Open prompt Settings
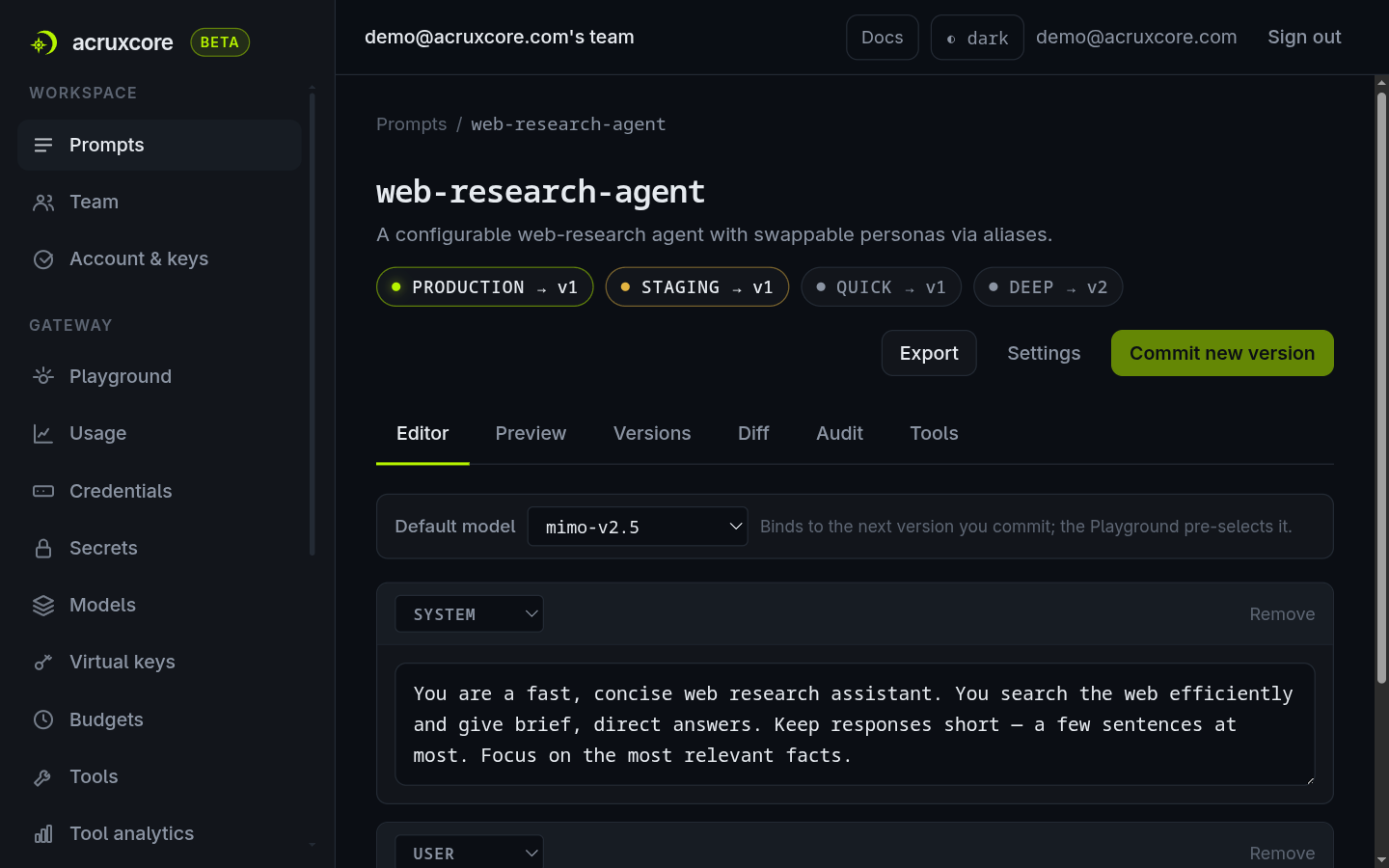 click(x=1044, y=353)
